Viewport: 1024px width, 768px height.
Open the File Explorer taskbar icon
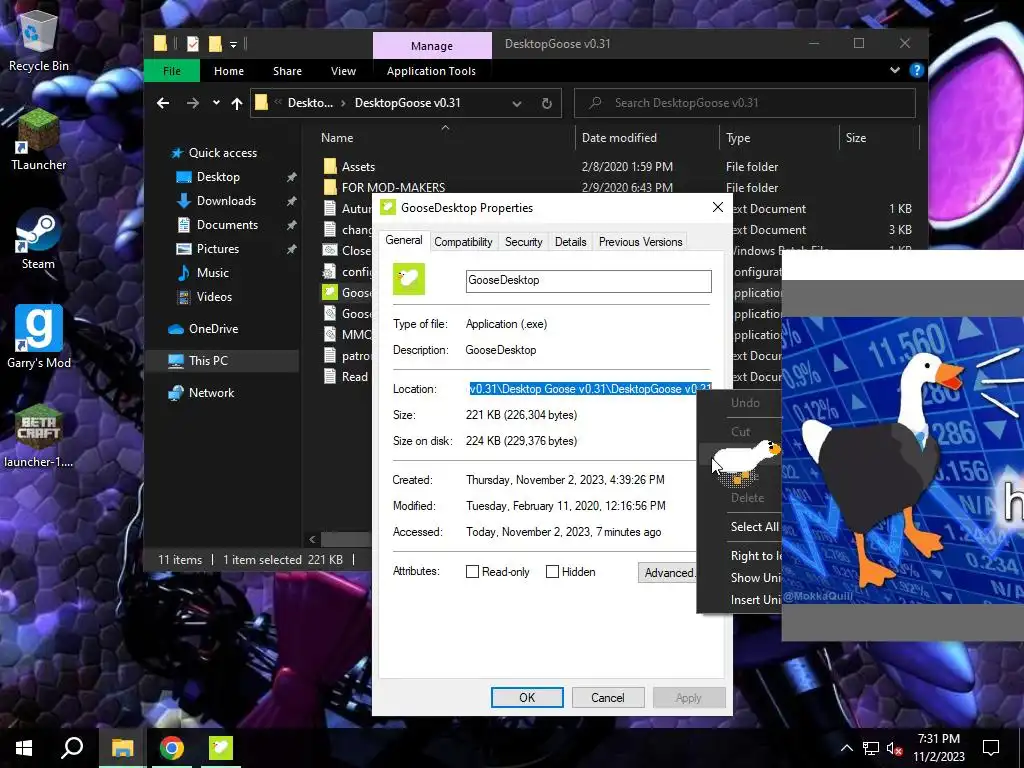coord(122,748)
